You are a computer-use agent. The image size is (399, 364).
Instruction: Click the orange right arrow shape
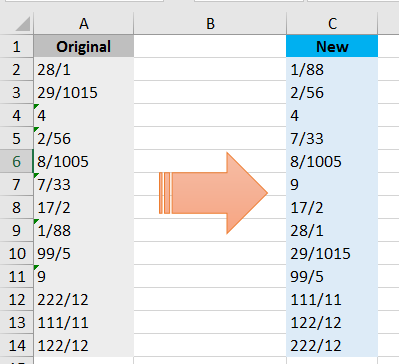coord(213,193)
